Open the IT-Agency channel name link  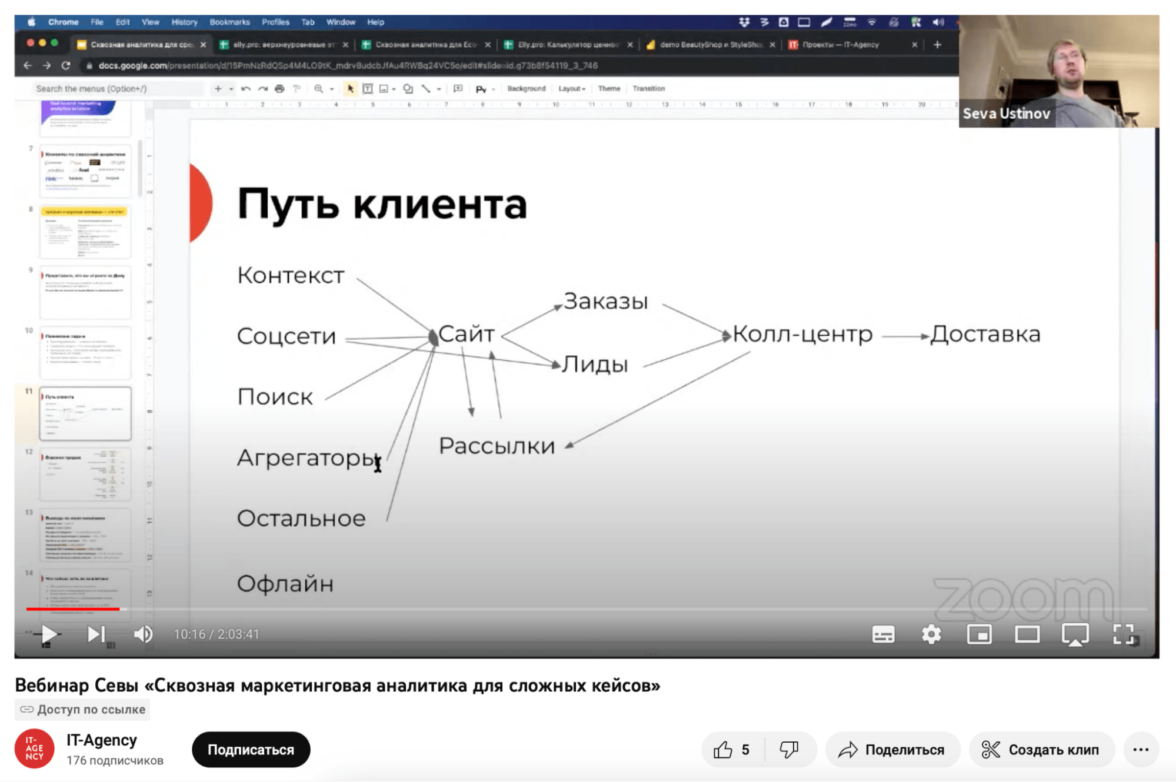pyautogui.click(x=101, y=740)
